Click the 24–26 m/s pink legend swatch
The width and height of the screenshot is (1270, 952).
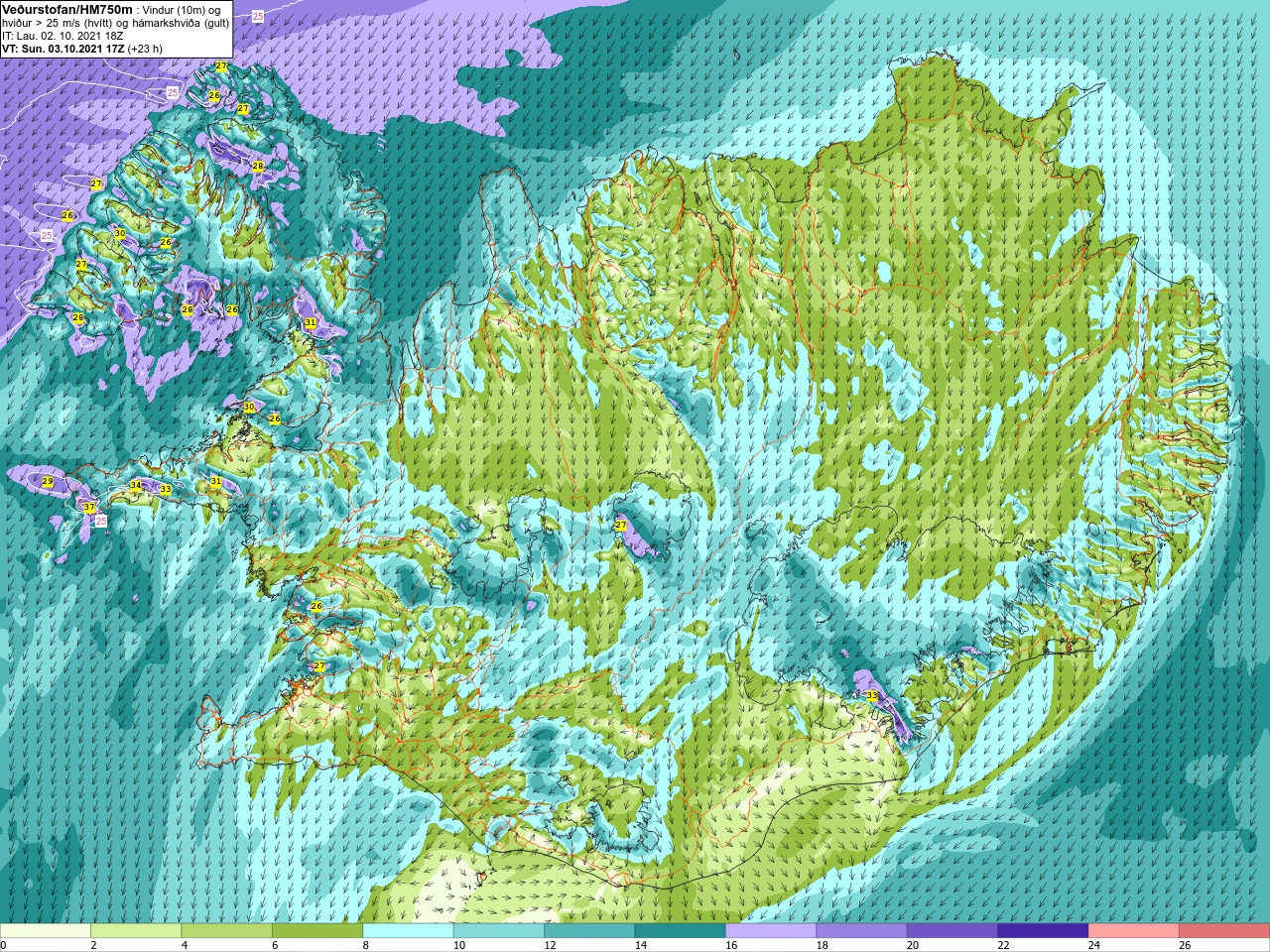[x=1134, y=931]
